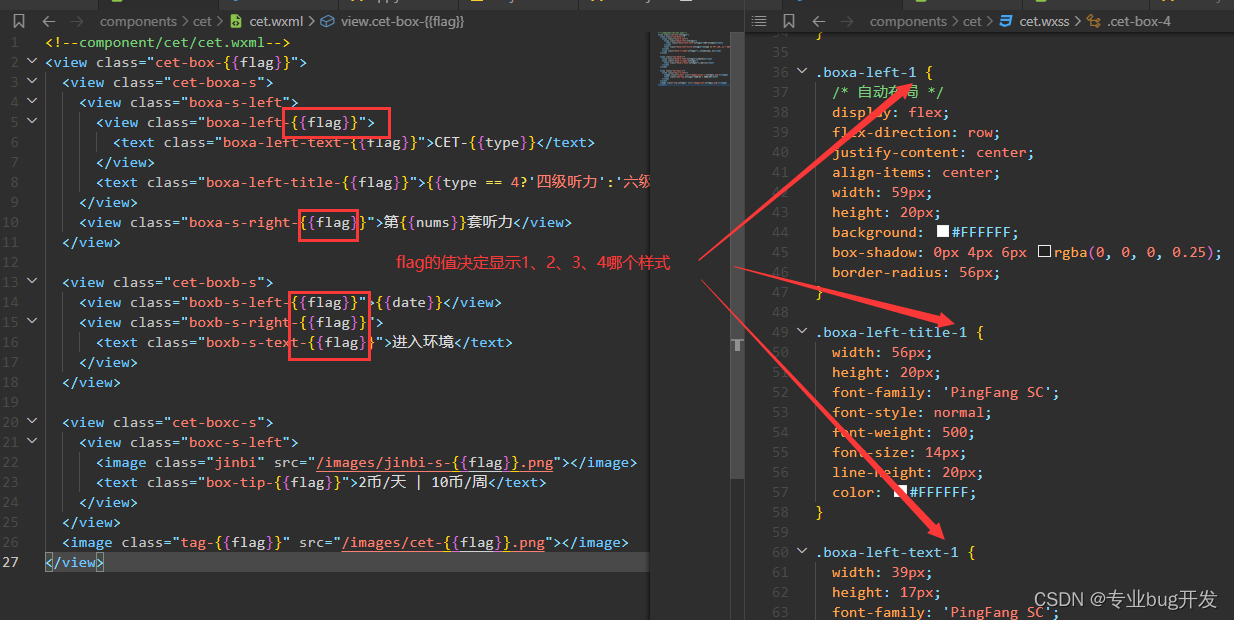
Task: Open the /images/jinbi-s image path link
Action: coord(438,462)
